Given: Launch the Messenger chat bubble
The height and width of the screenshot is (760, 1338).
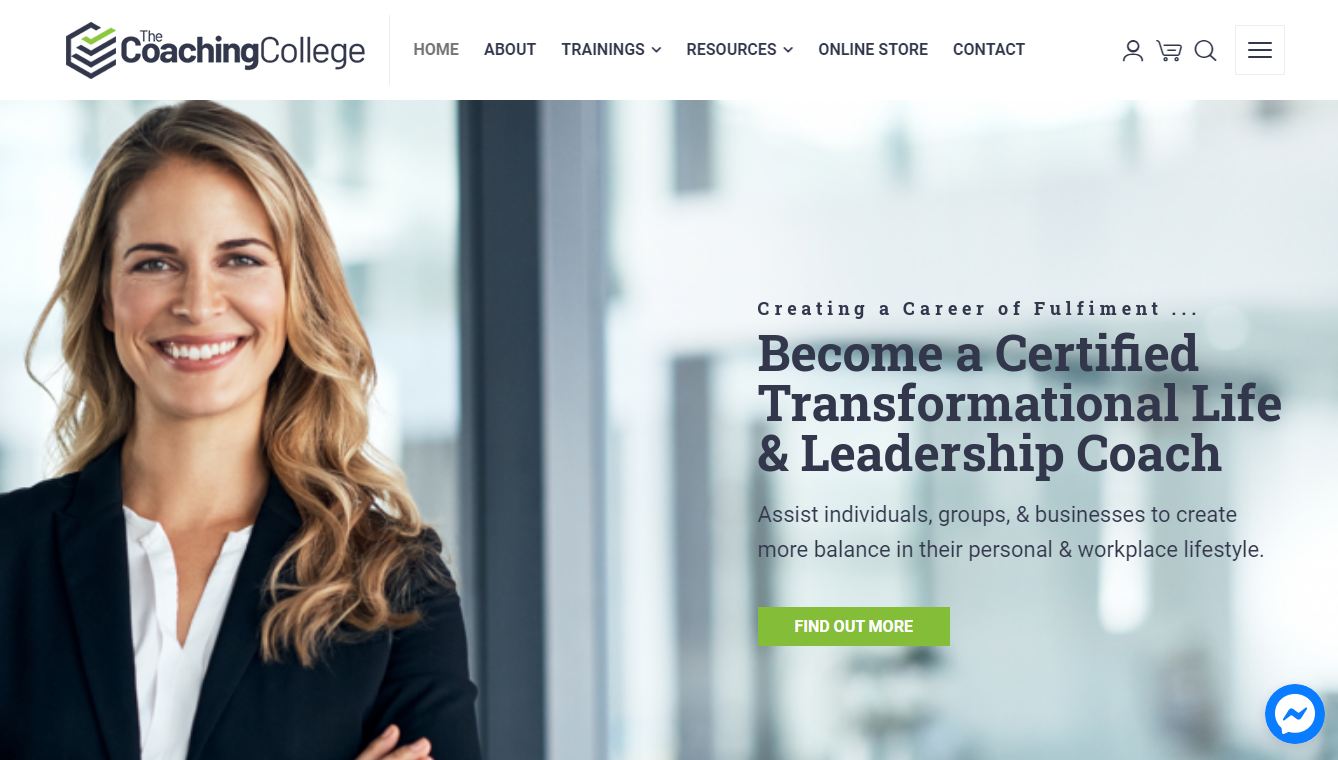Looking at the screenshot, I should point(1295,714).
